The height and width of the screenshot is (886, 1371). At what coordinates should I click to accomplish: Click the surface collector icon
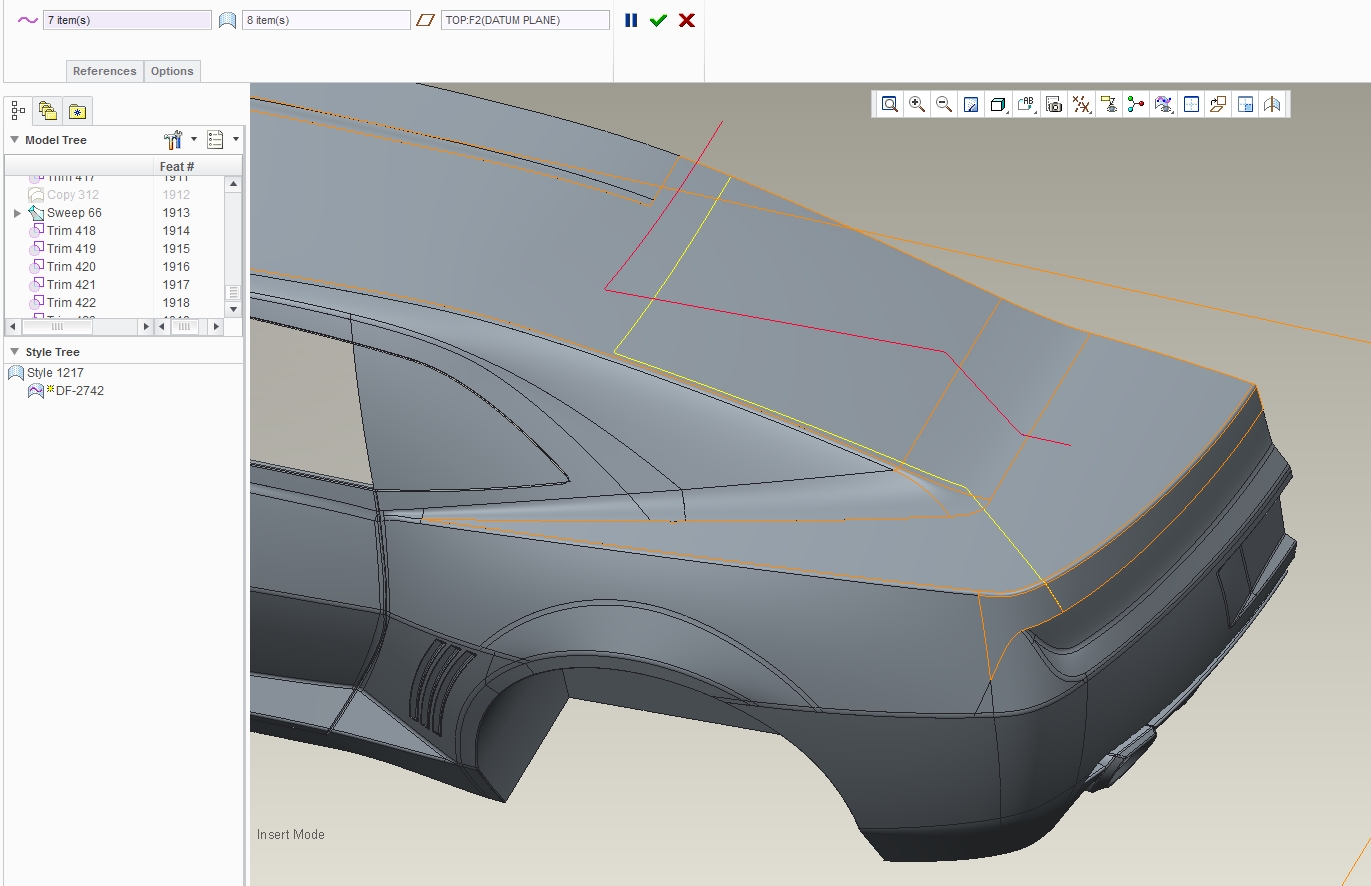coord(227,20)
